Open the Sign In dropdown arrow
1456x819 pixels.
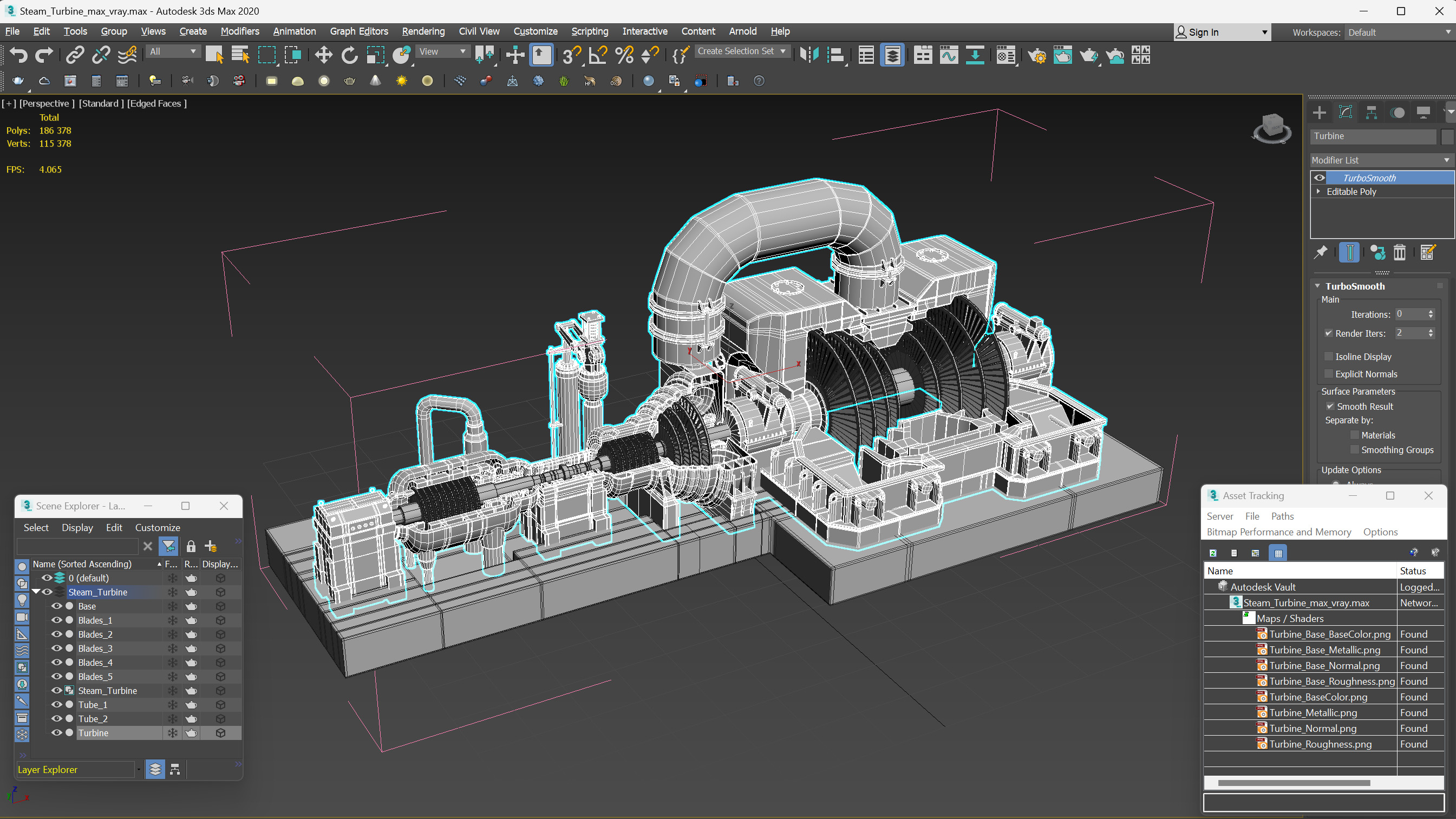click(x=1264, y=33)
